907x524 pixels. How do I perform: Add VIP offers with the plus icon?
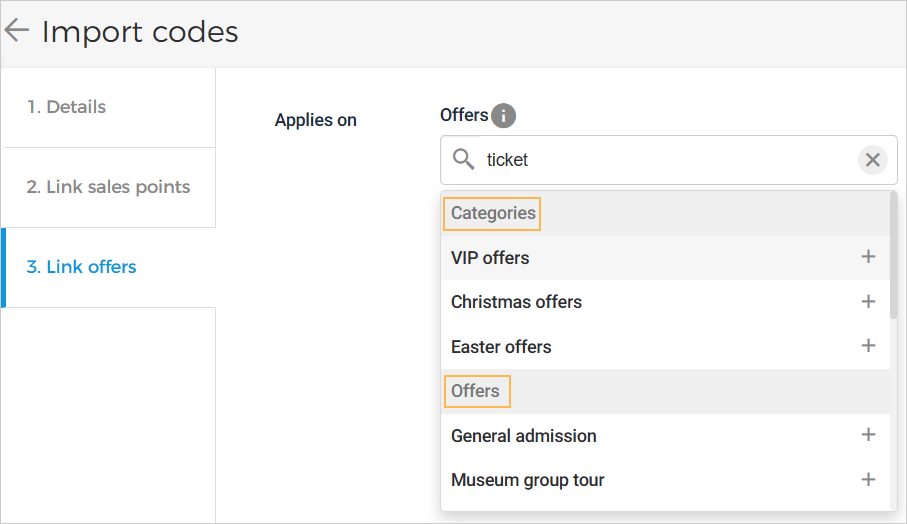(x=868, y=257)
